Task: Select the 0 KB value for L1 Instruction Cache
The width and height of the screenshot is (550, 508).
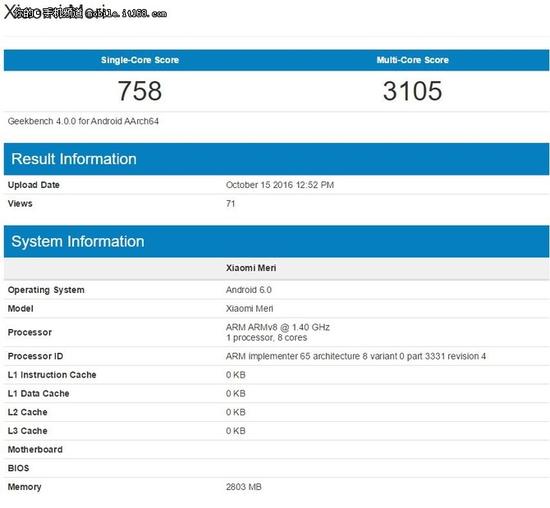Action: click(236, 375)
